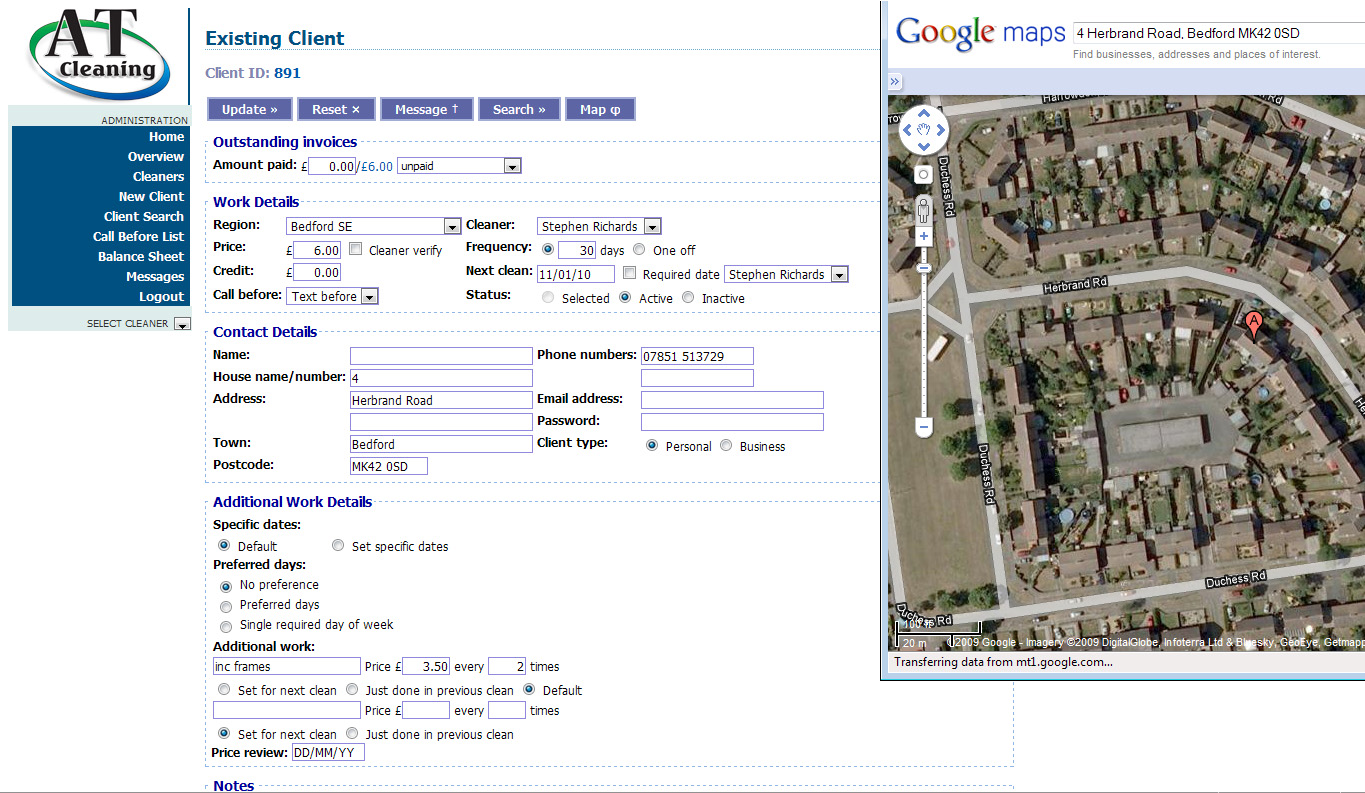Expand the Google Maps side panel arrows
The height and width of the screenshot is (793, 1365).
tap(895, 82)
